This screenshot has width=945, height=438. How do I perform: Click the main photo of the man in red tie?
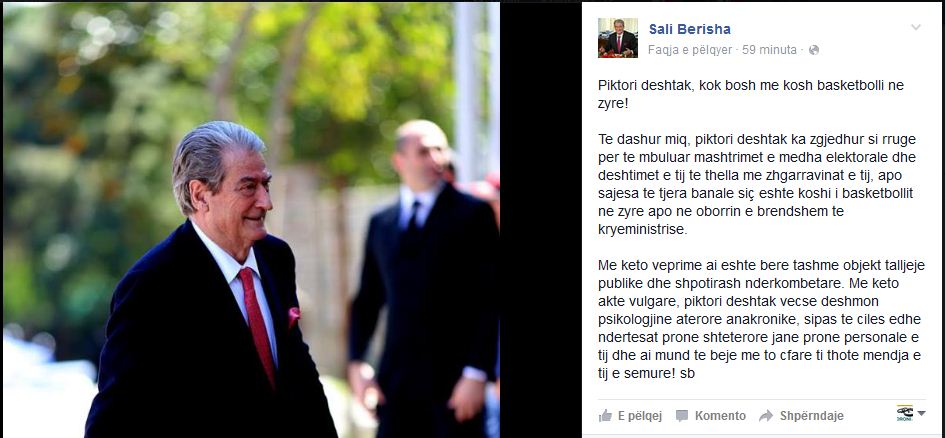[251, 220]
